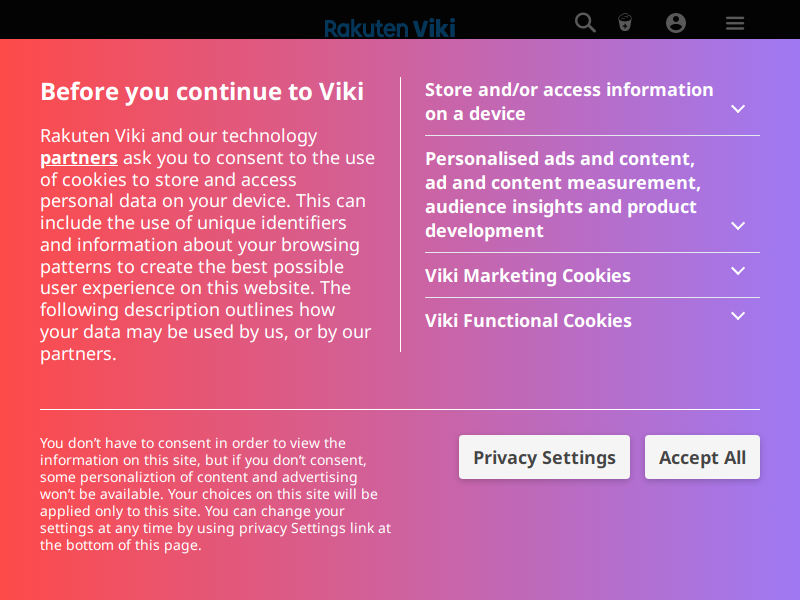Screen dimensions: 800x600
Task: Open Privacy Settings
Action: 544,457
